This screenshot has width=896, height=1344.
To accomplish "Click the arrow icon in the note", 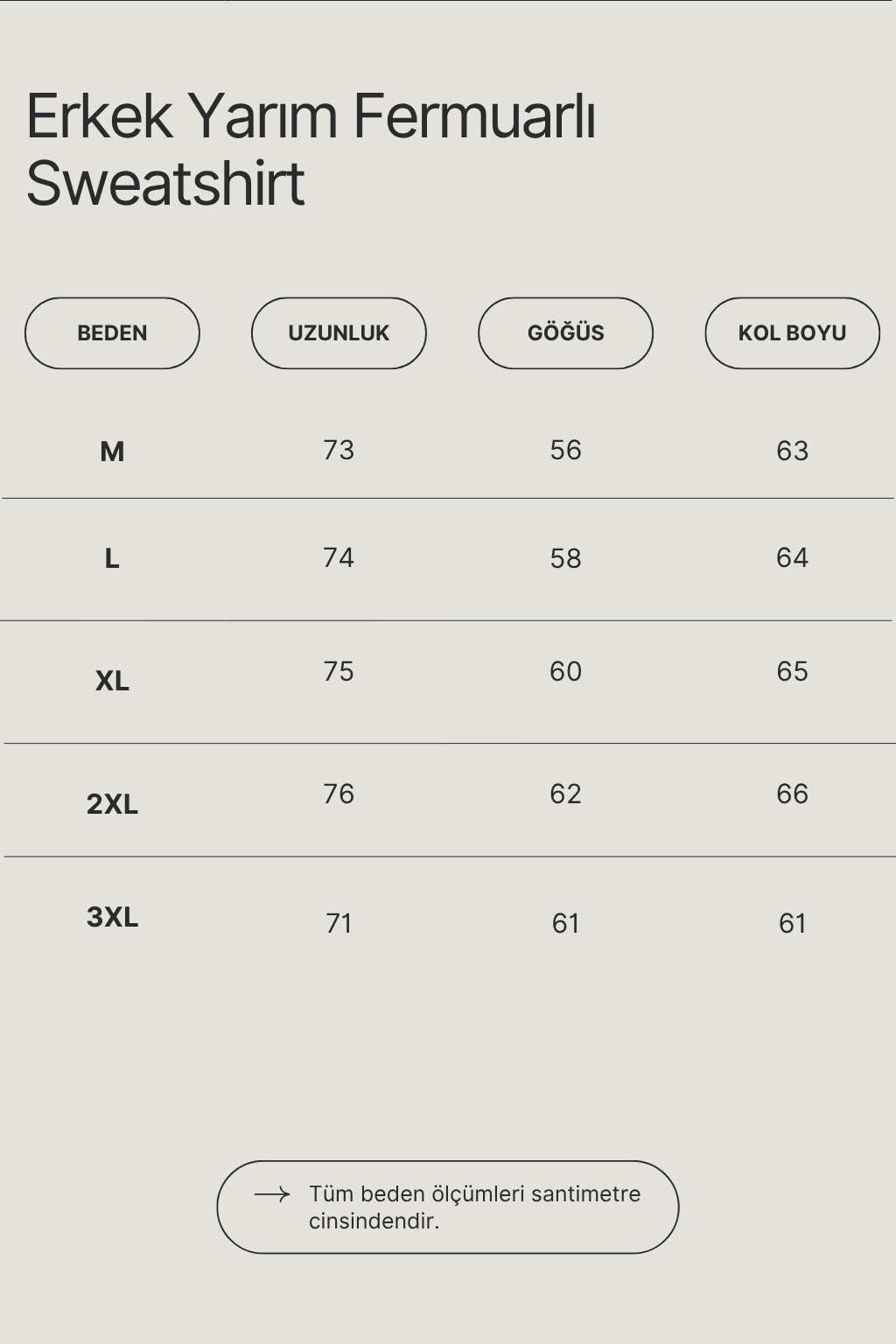I will coord(272,1194).
